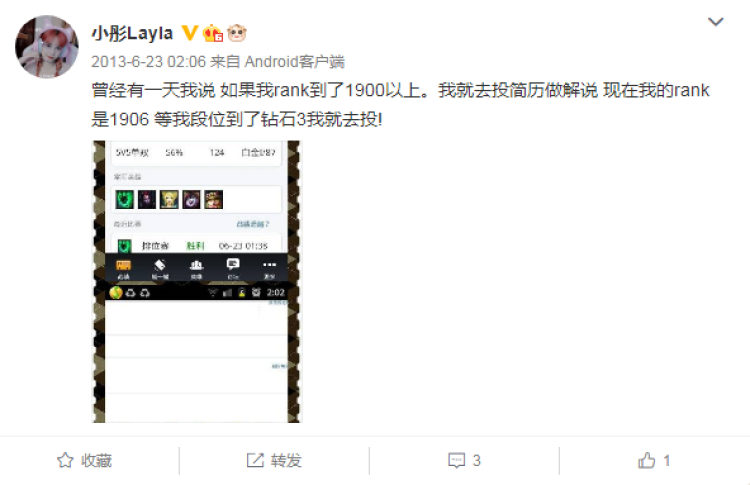This screenshot has width=750, height=485.
Task: Open 小彤Layla's profile avatar
Action: [x=47, y=46]
